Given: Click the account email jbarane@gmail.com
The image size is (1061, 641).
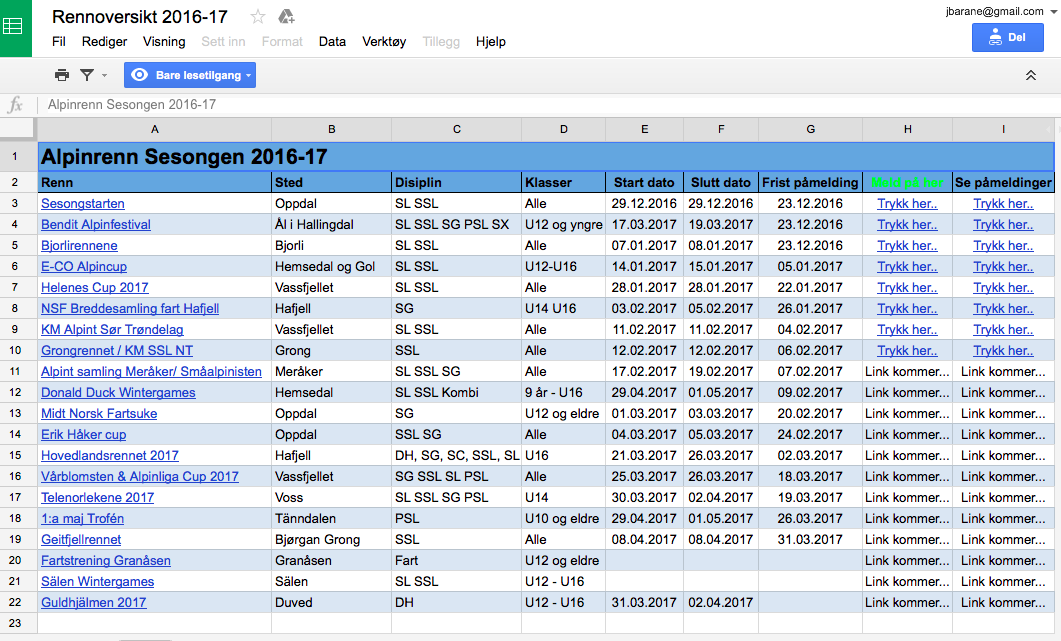Looking at the screenshot, I should pos(995,11).
